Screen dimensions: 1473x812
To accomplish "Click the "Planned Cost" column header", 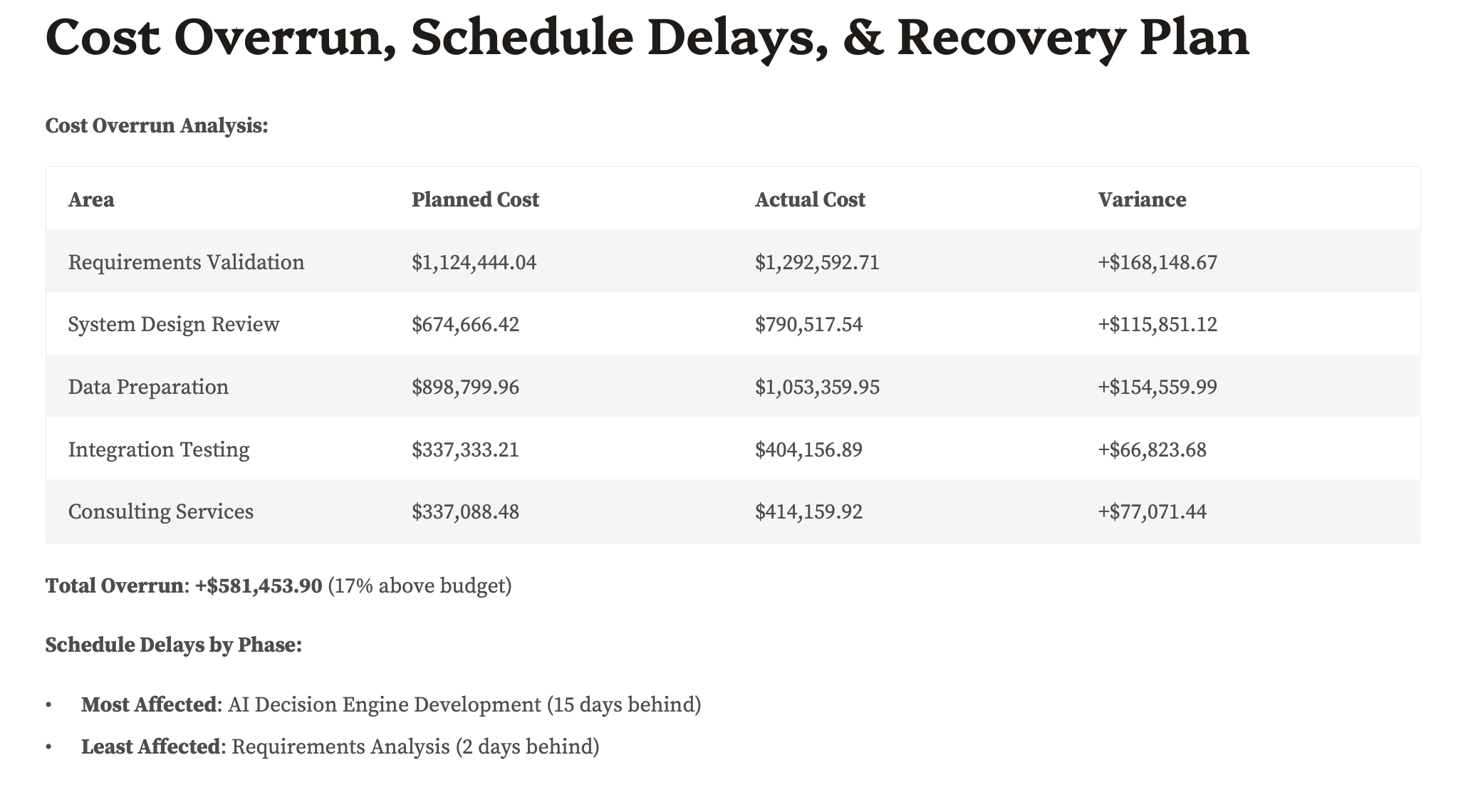I will [x=475, y=199].
